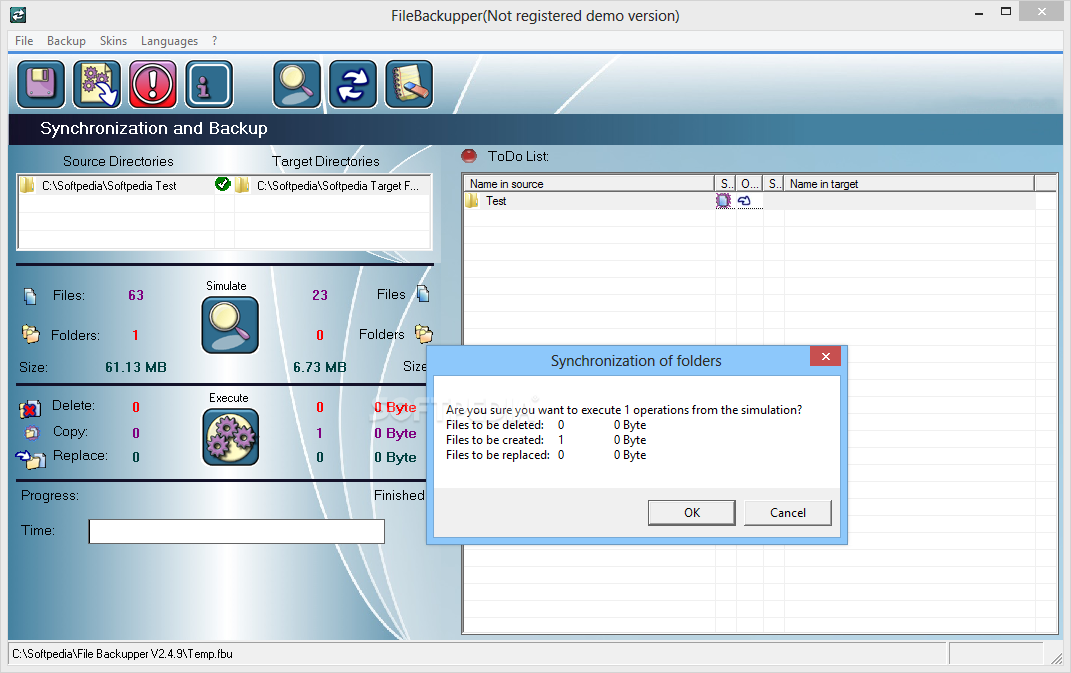Click the magnifier toolbar icon
The image size is (1071, 673).
tap(297, 84)
